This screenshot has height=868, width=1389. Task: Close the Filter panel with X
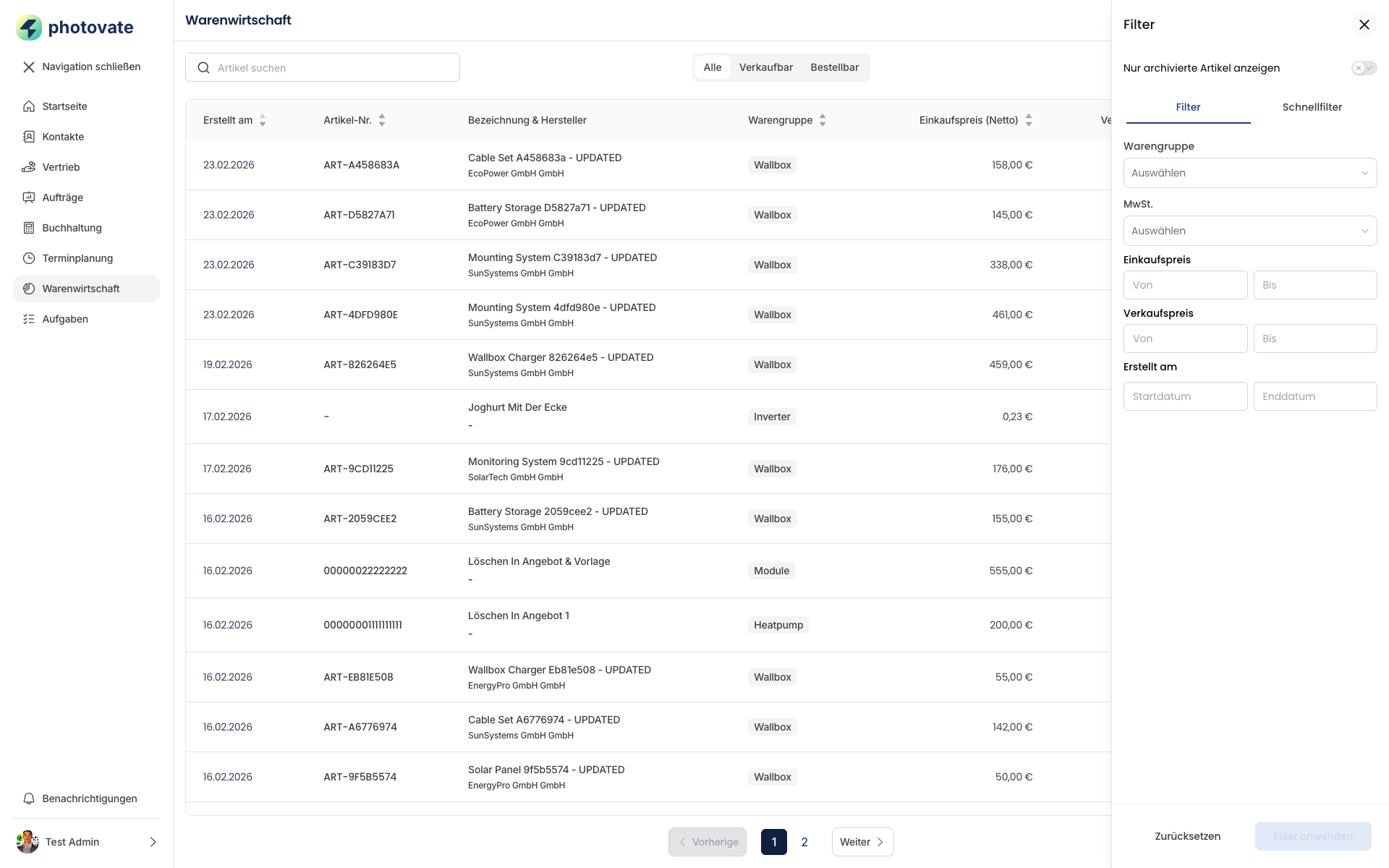pos(1364,25)
